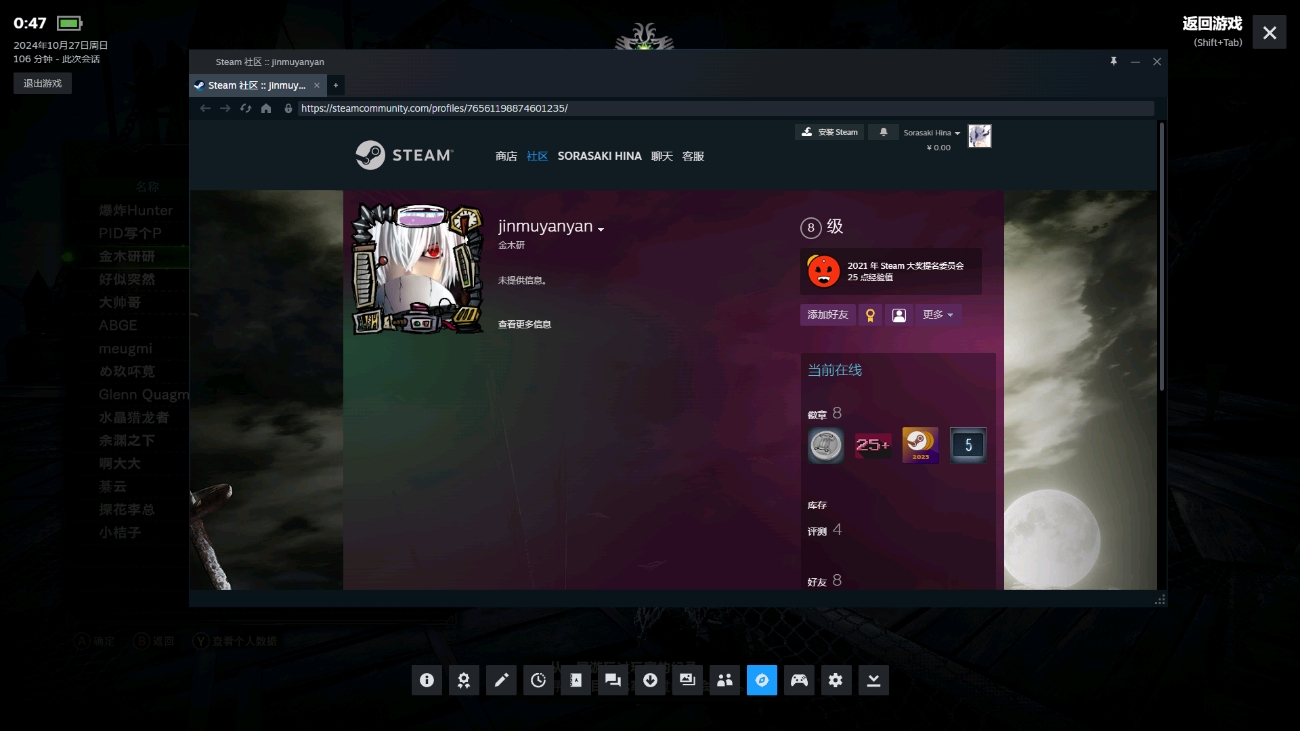The image size is (1300, 731).
Task: Reload the Steam community page
Action: (245, 108)
